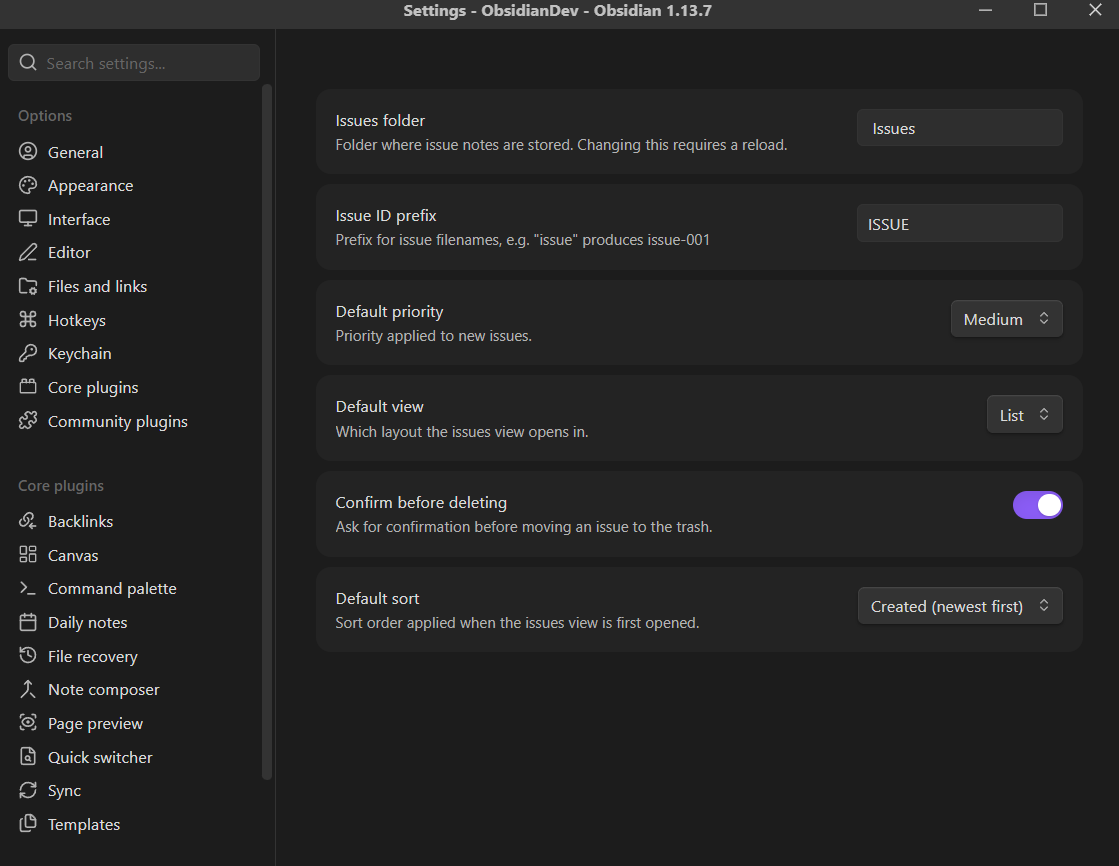Viewport: 1119px width, 866px height.
Task: Click the File recovery clock icon
Action: [28, 656]
